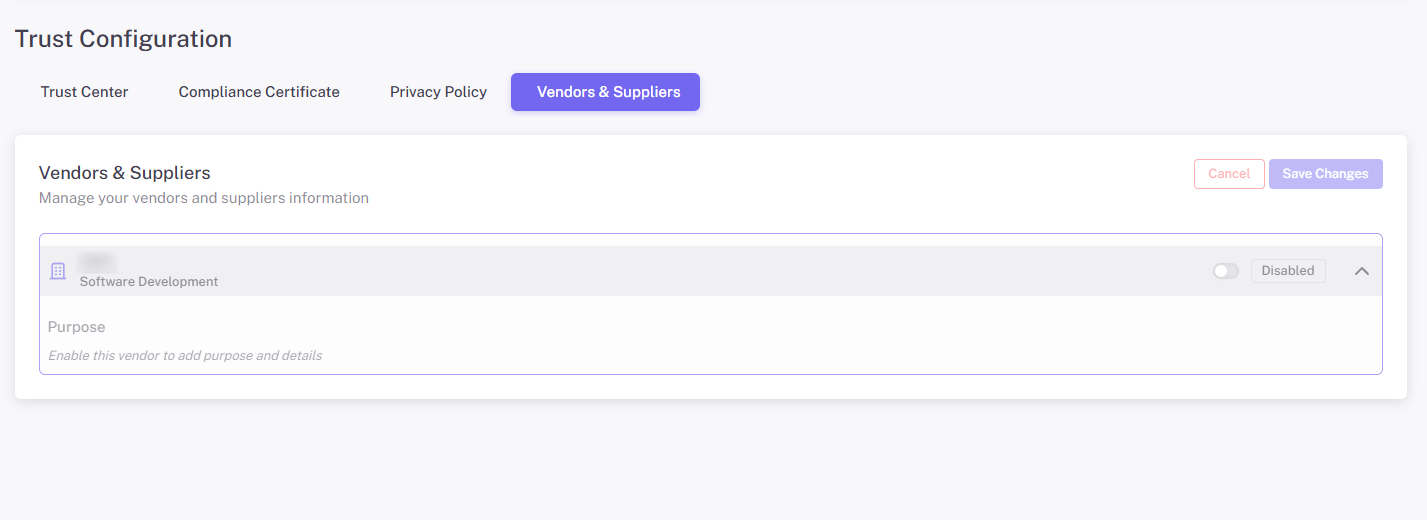The height and width of the screenshot is (520, 1427).
Task: Click empty space in vendor header row
Action: (700, 271)
